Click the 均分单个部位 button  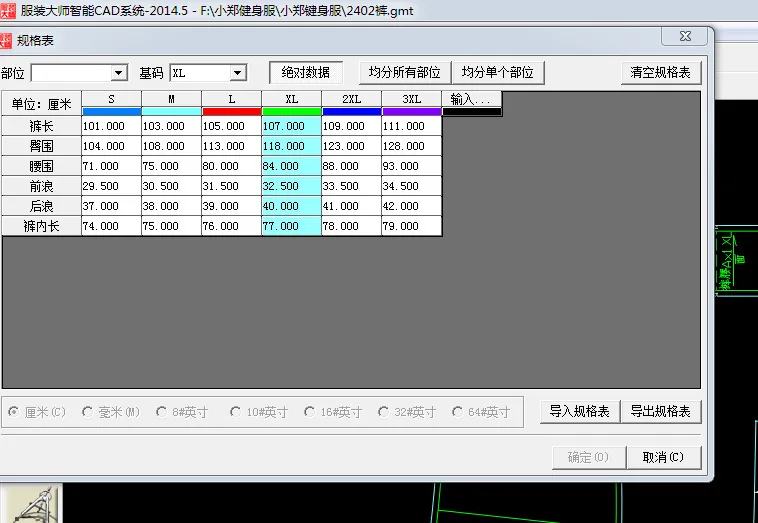click(x=498, y=73)
